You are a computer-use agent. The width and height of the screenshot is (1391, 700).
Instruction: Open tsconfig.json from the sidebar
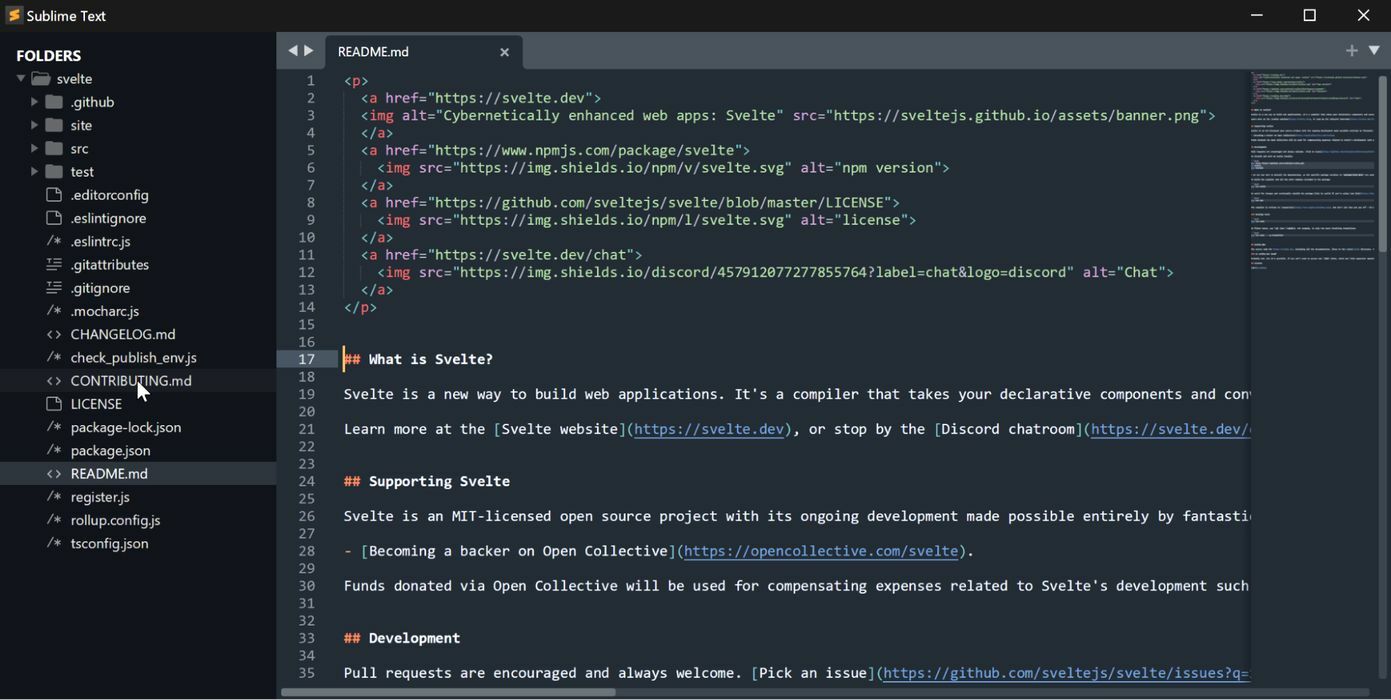(109, 543)
